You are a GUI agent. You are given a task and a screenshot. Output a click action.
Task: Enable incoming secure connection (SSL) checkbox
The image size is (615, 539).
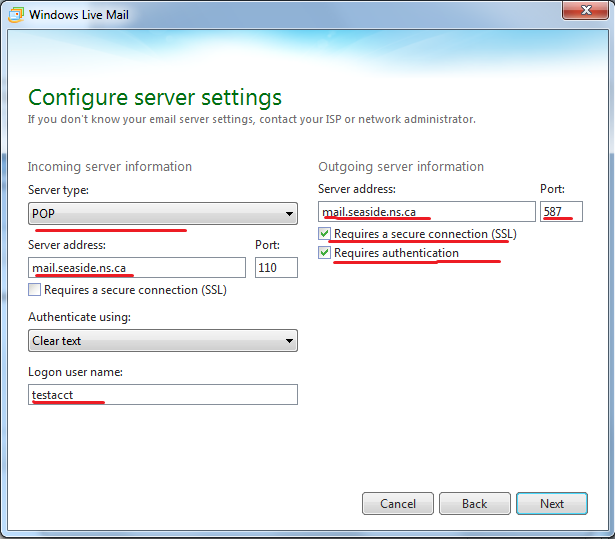(x=35, y=290)
